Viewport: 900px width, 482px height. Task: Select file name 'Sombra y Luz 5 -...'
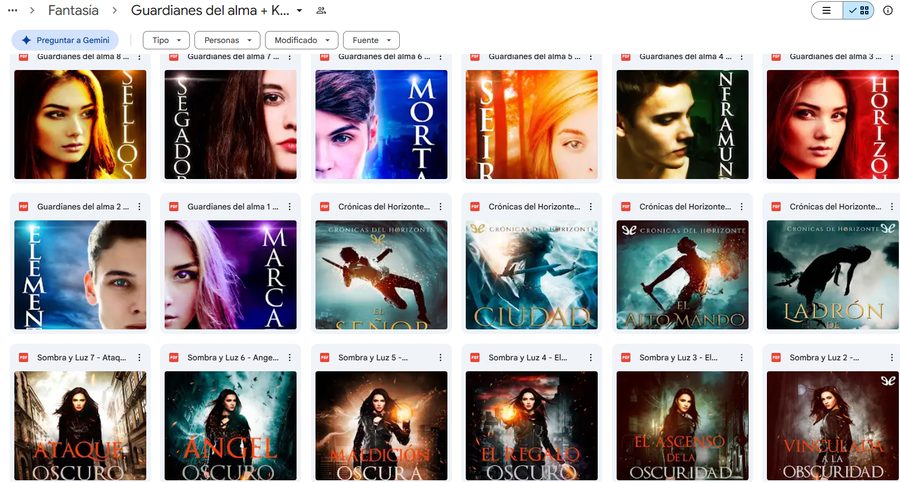pos(373,357)
